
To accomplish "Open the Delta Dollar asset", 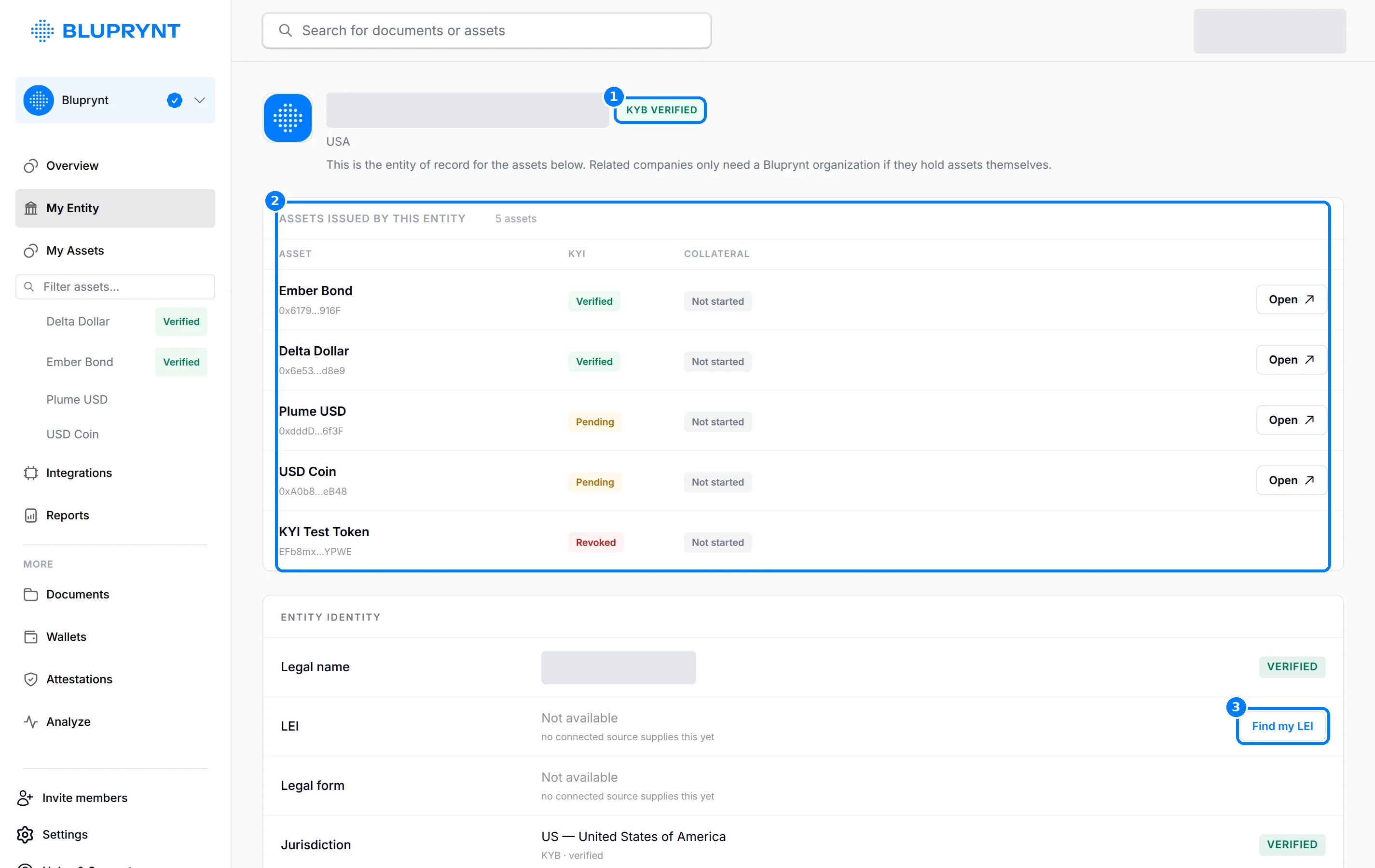I will [x=1291, y=360].
